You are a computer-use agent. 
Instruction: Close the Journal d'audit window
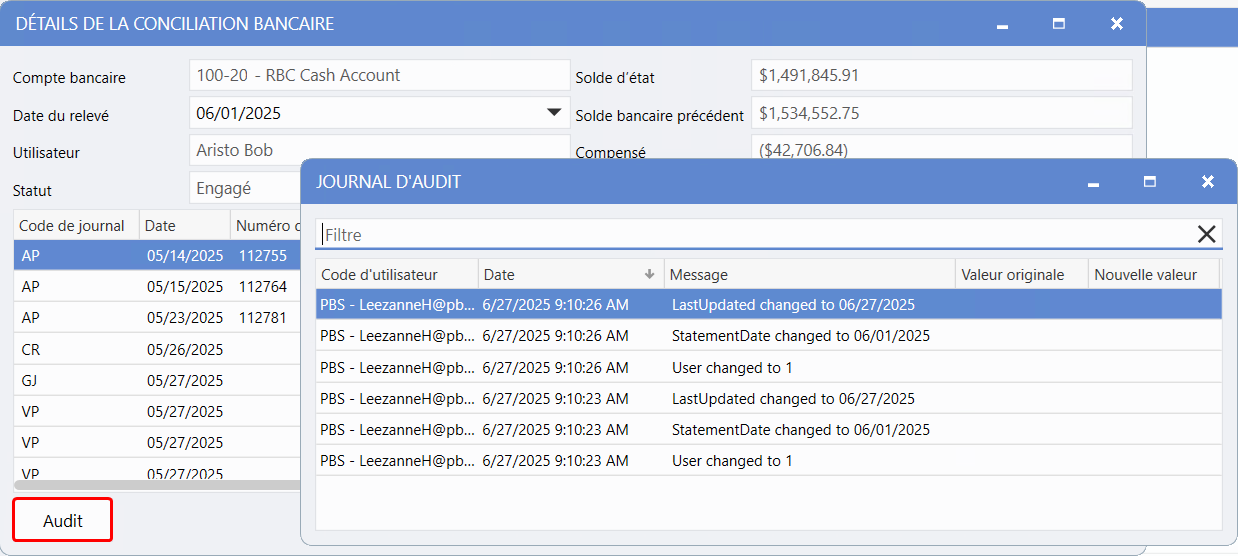[1207, 182]
